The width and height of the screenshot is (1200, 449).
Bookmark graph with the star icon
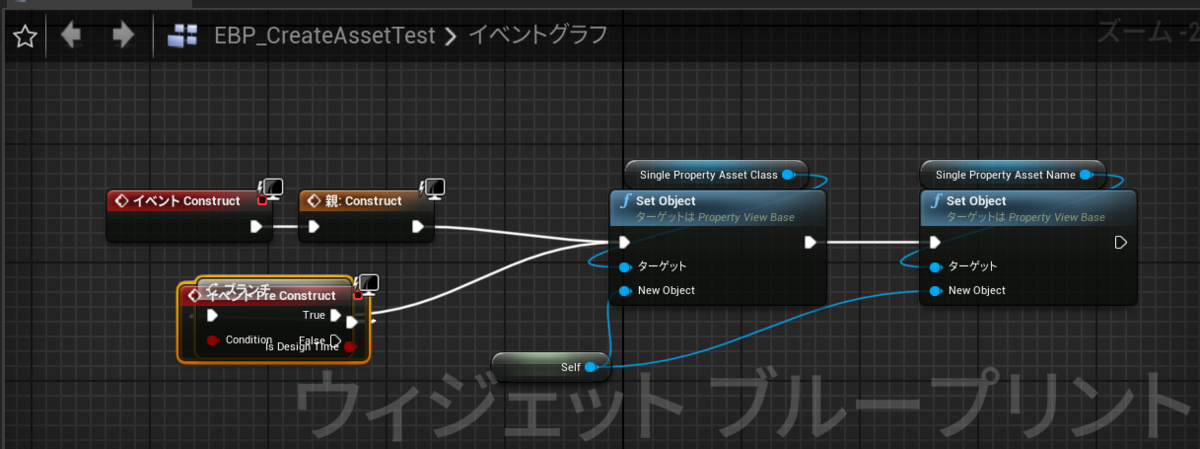click(25, 37)
